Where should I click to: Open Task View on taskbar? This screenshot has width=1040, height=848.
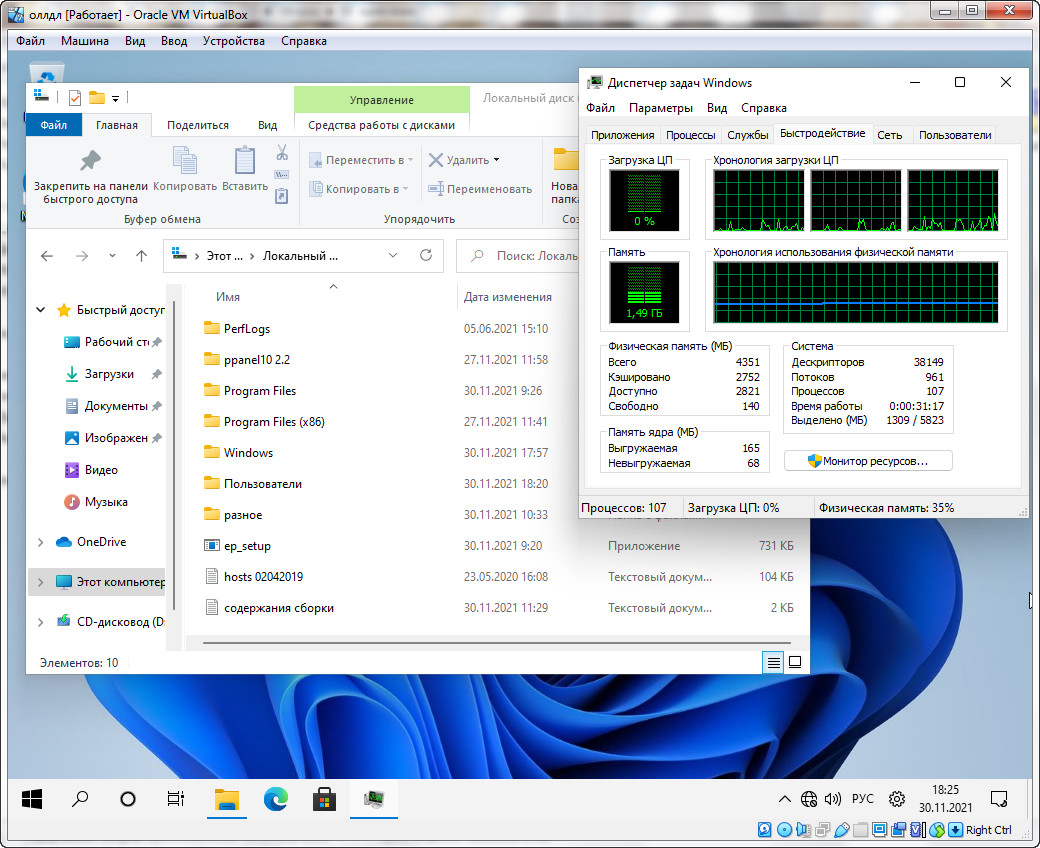176,799
